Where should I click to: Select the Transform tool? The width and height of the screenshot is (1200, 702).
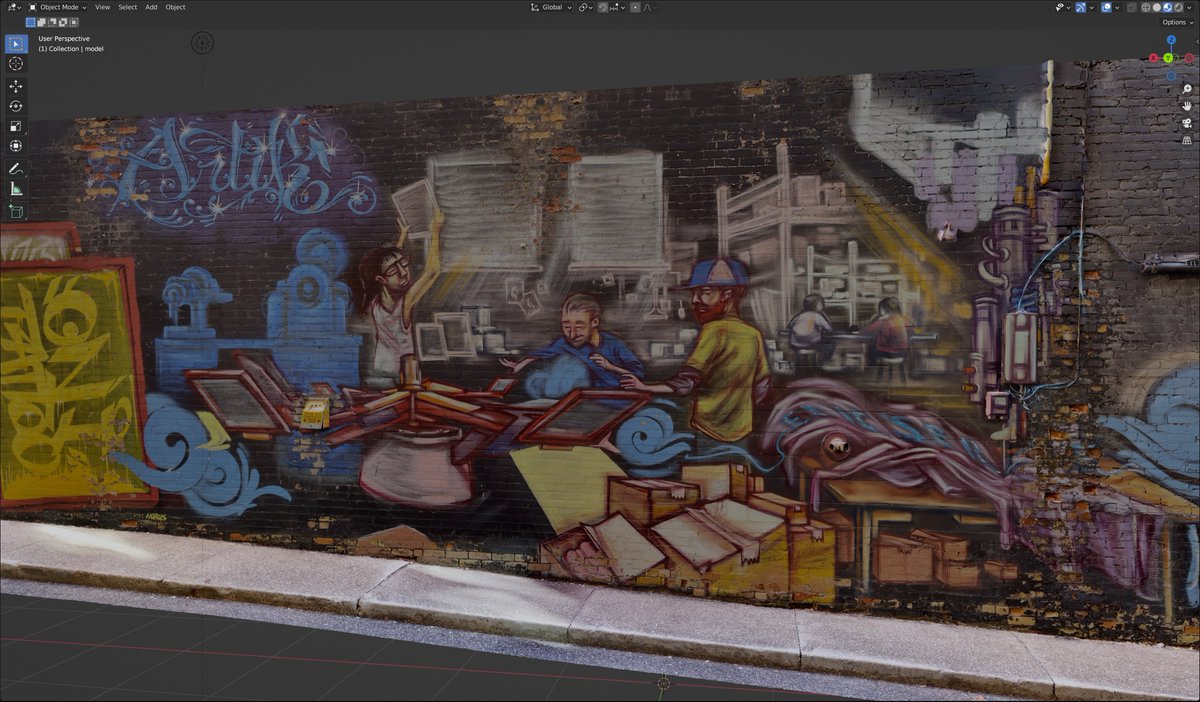tap(16, 146)
